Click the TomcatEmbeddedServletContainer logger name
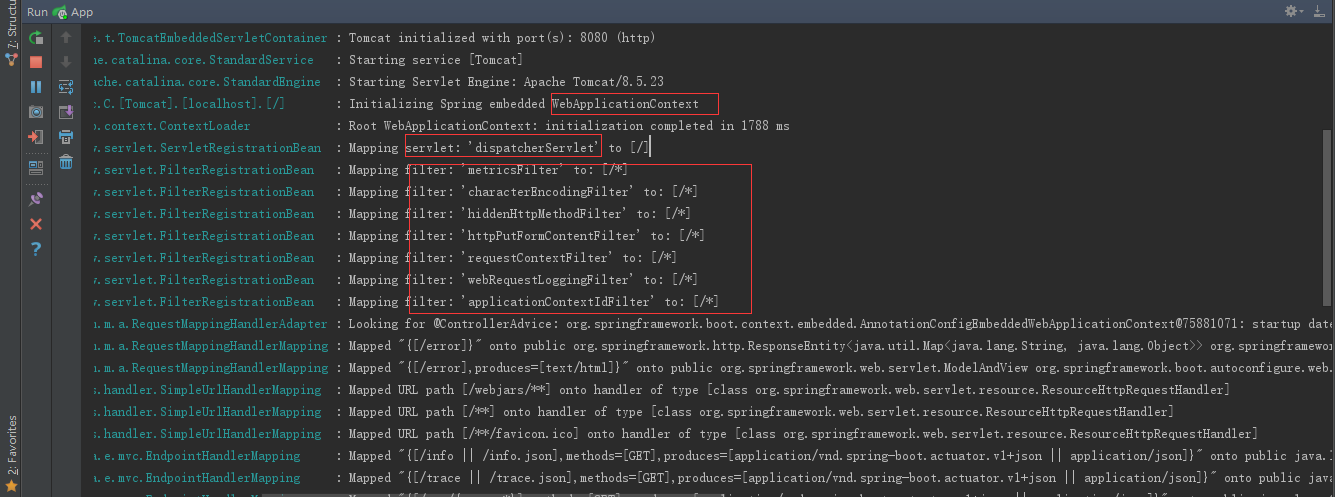This screenshot has height=497, width=1335. 209,38
